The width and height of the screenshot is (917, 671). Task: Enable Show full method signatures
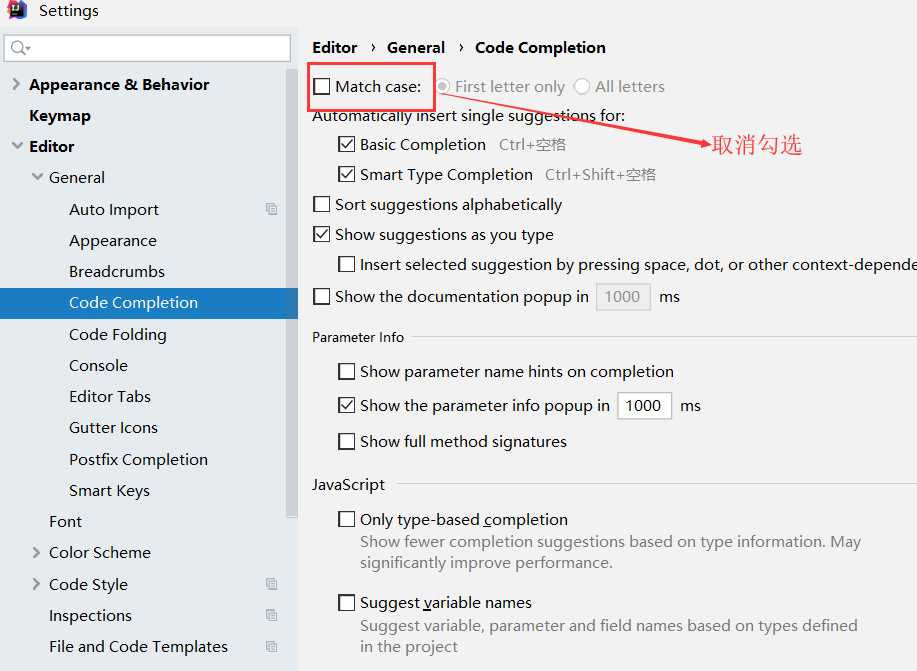[347, 442]
